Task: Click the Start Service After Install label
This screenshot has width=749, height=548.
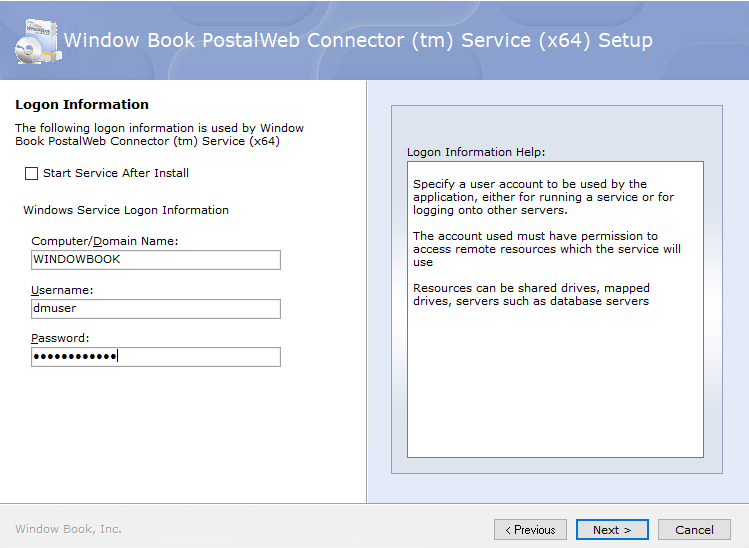Action: click(116, 173)
